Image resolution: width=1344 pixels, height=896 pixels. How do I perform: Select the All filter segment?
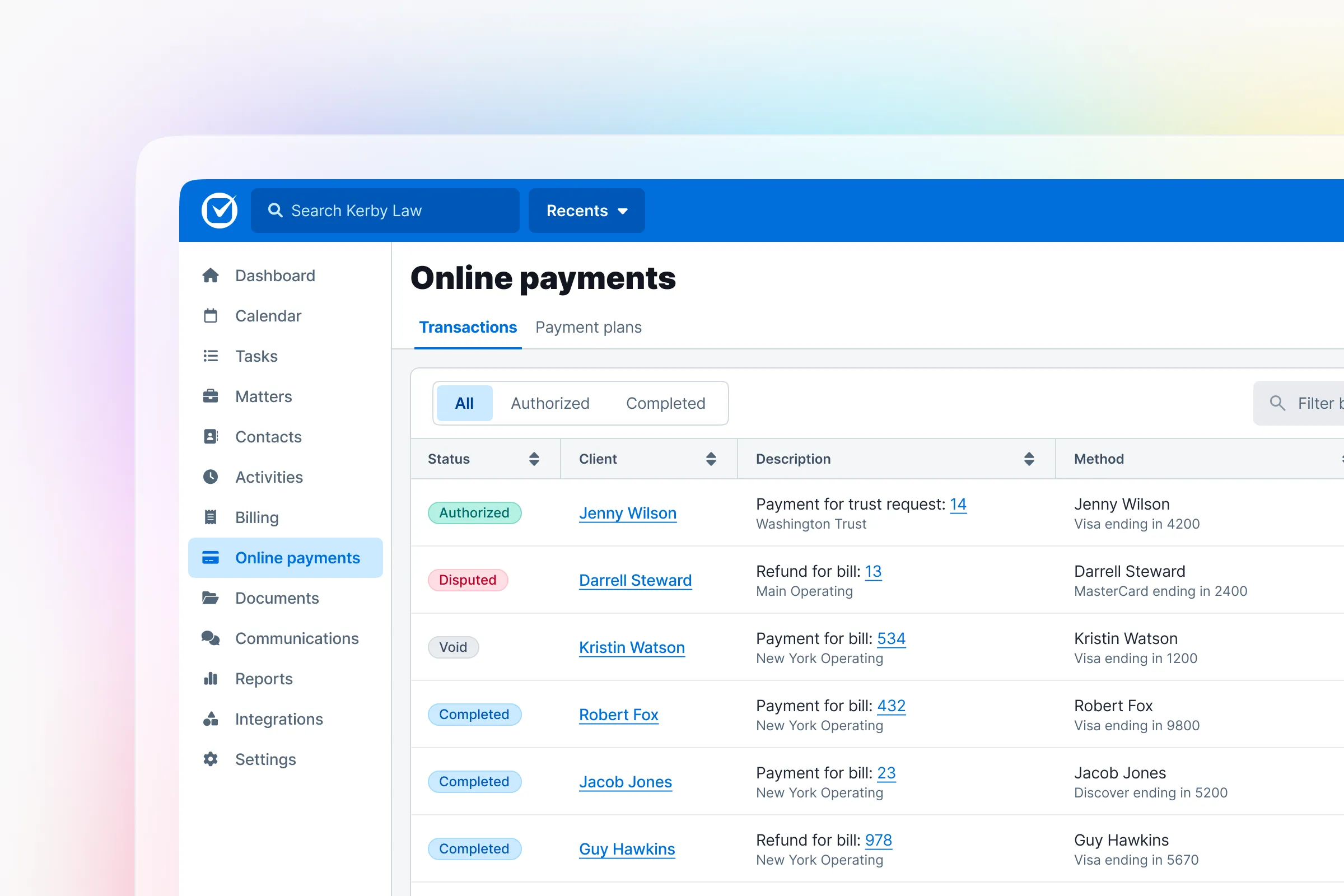pyautogui.click(x=464, y=403)
